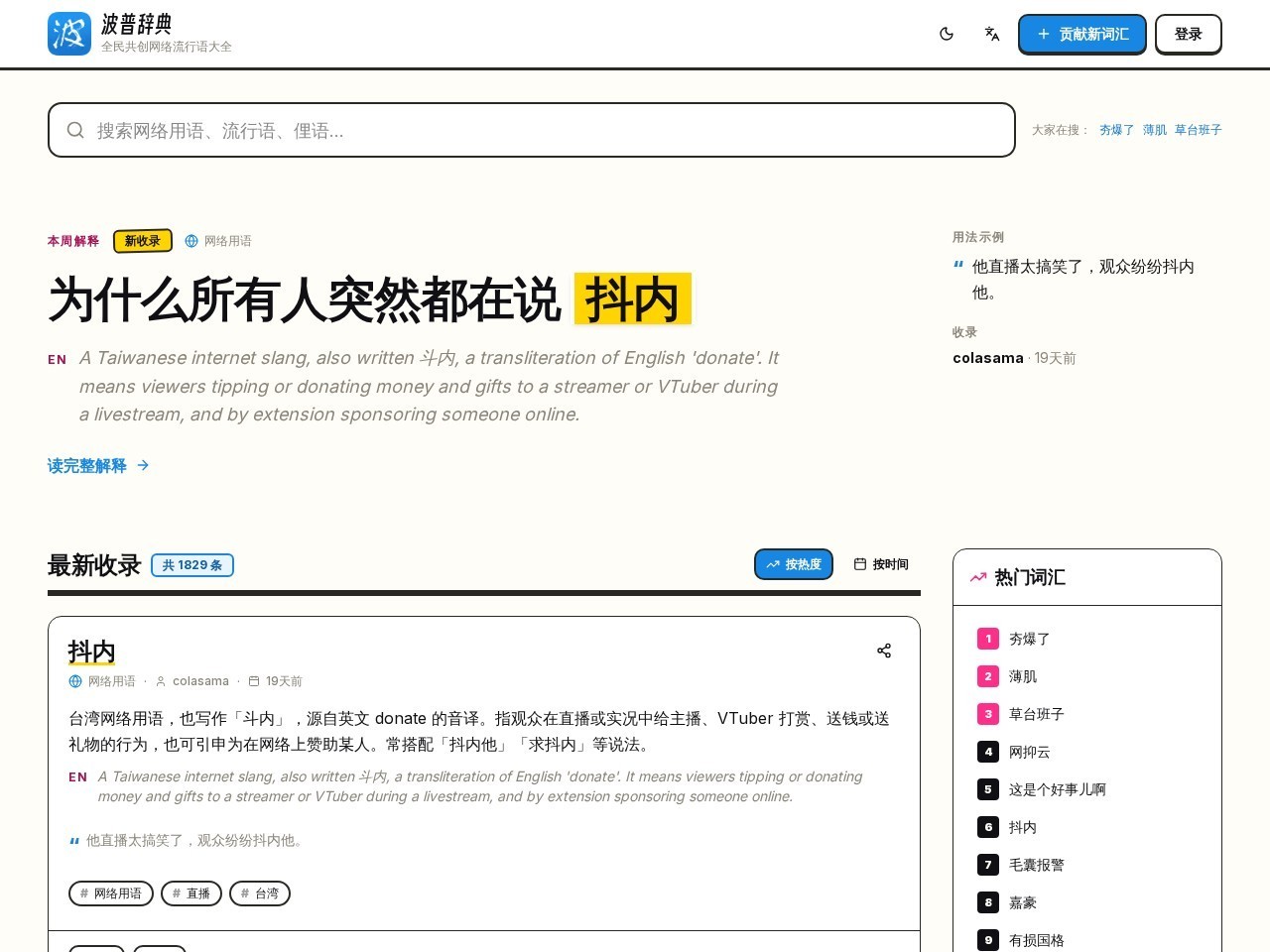Open trending search 草台班子 link

point(1199,130)
